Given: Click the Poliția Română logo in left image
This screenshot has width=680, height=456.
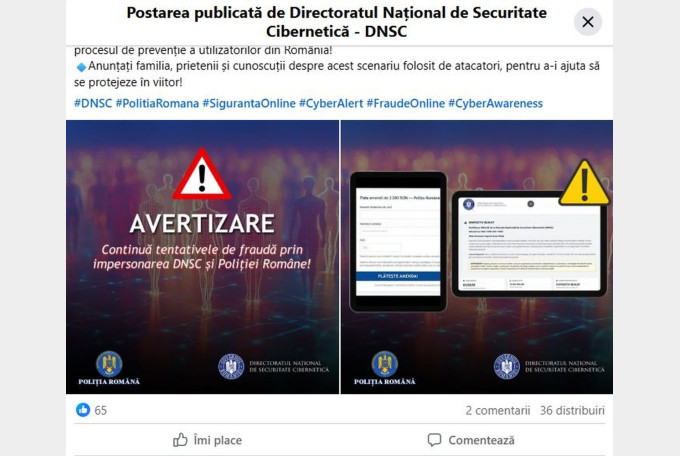Looking at the screenshot, I should [x=109, y=368].
